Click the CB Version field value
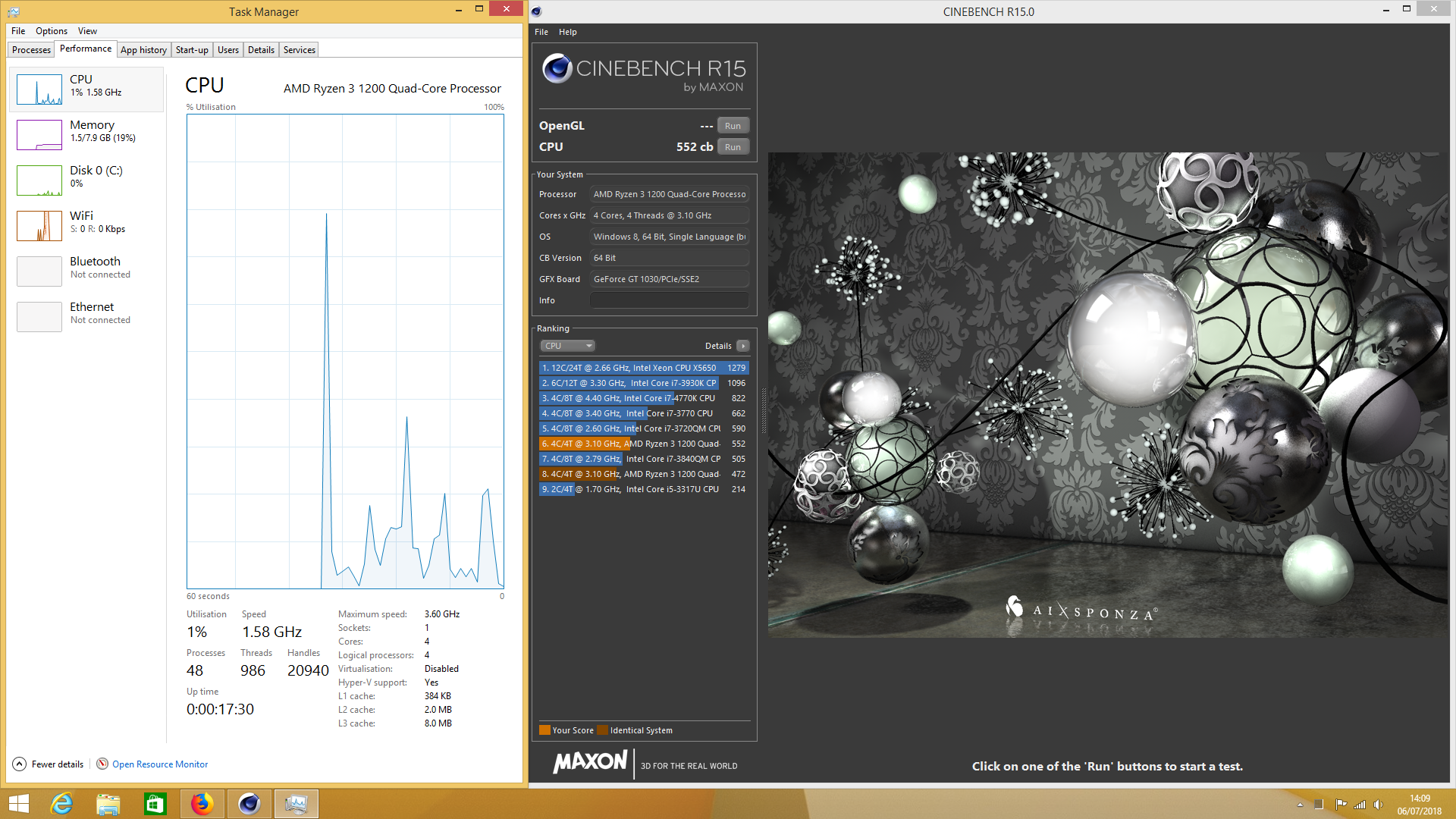The image size is (1456, 819). (670, 258)
